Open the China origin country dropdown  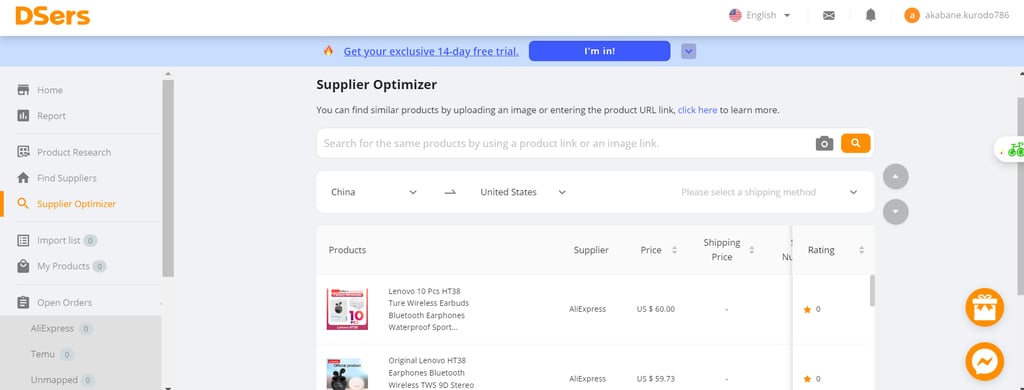click(374, 192)
